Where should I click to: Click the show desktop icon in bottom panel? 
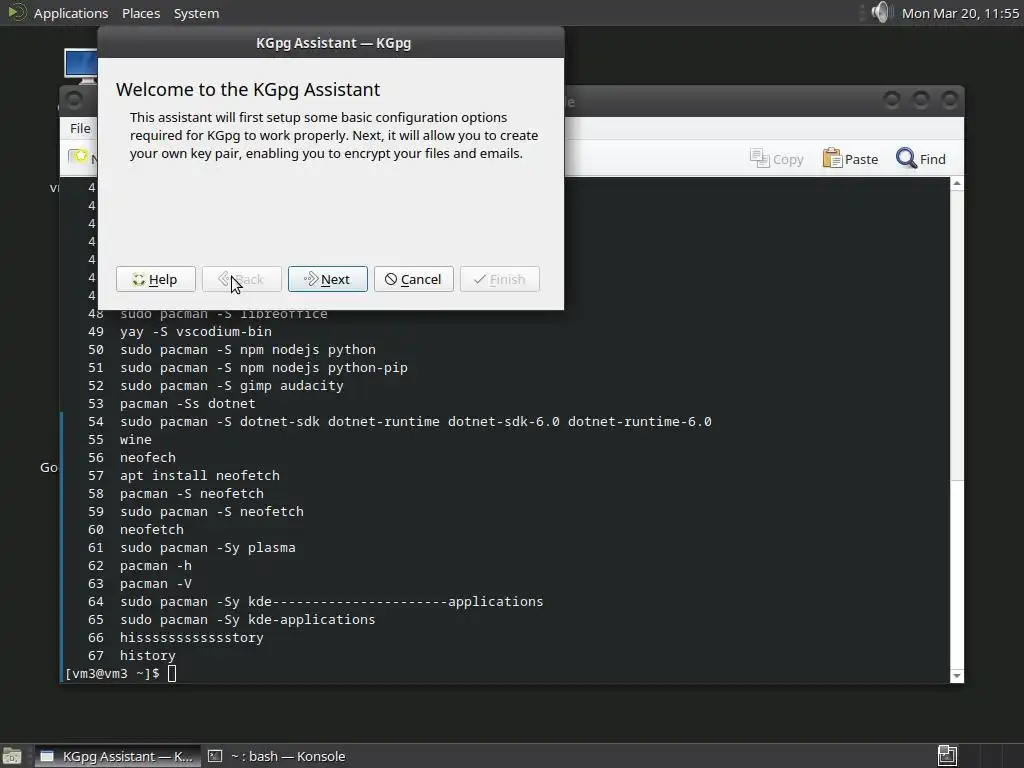12,756
